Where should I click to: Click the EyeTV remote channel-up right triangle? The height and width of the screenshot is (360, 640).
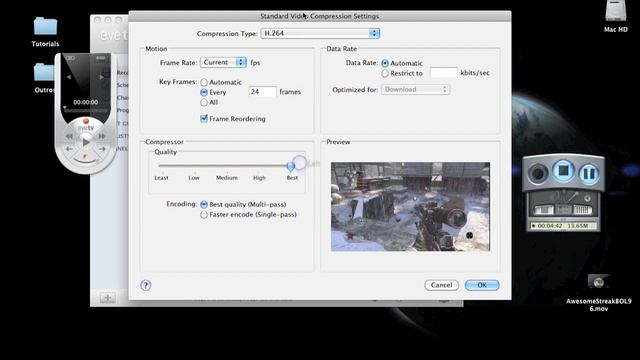[x=101, y=77]
